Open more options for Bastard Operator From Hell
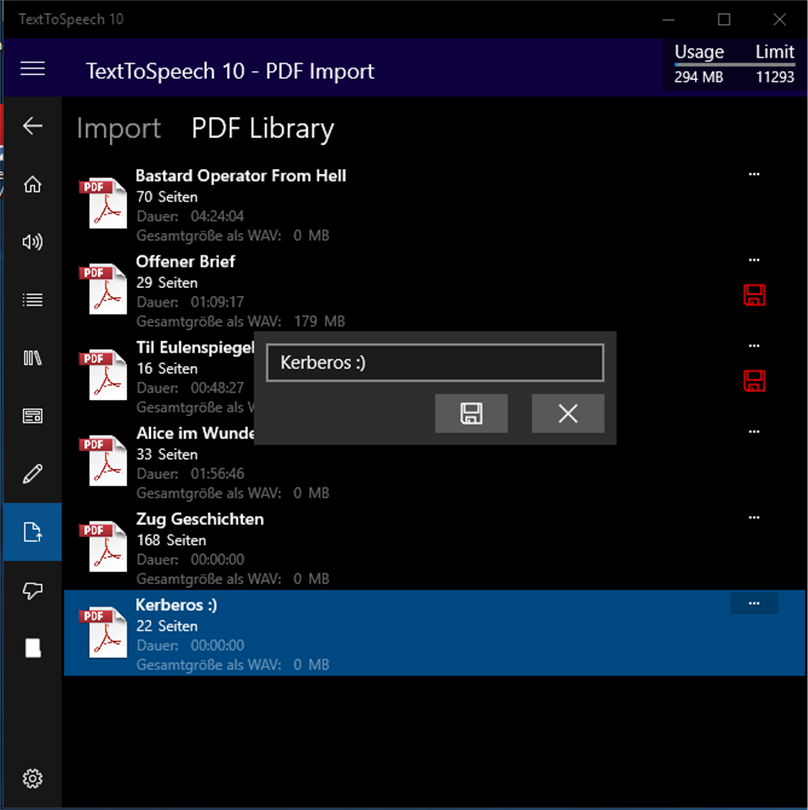This screenshot has width=808, height=810. (754, 174)
